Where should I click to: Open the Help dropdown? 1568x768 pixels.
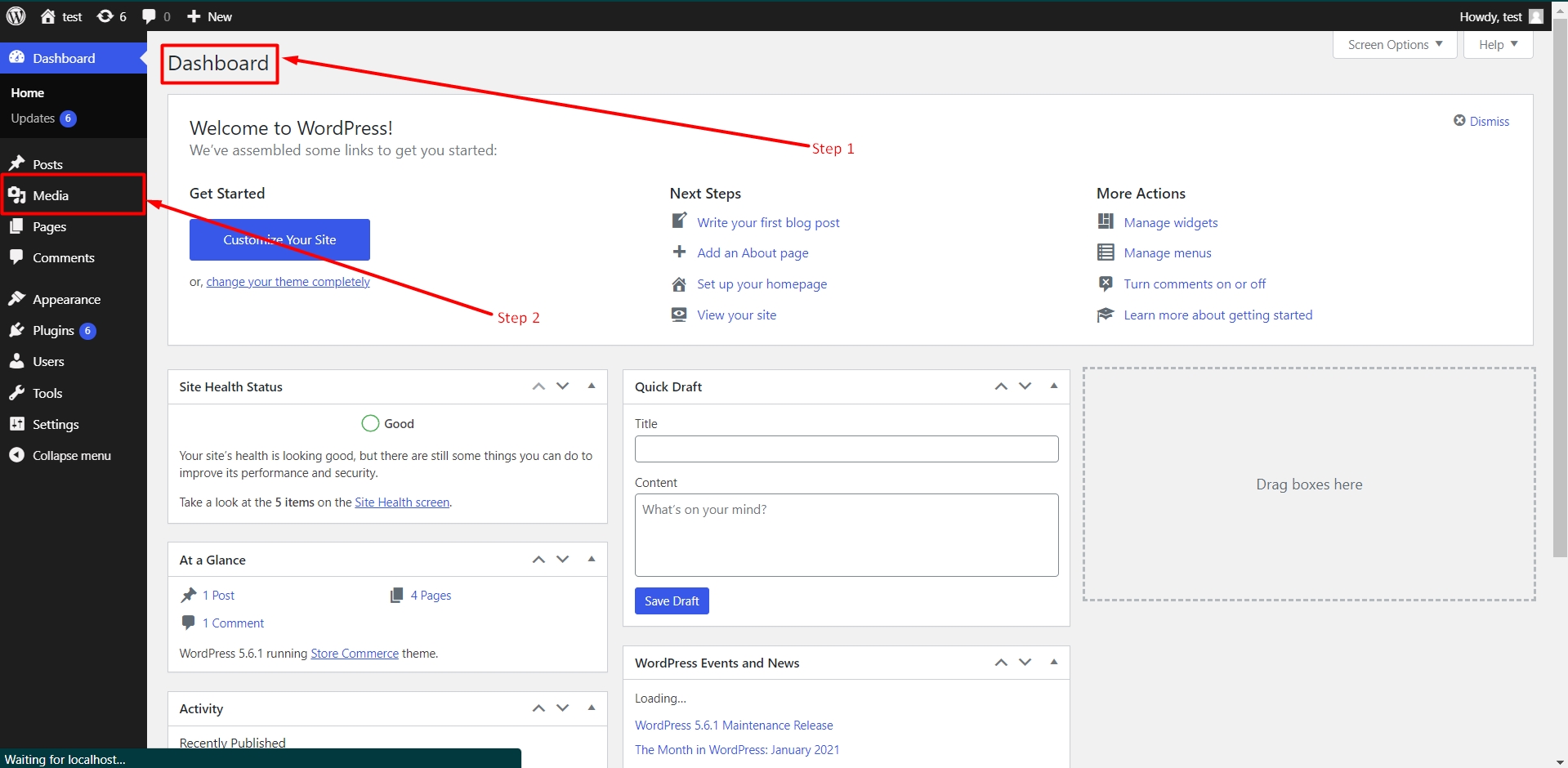1498,45
